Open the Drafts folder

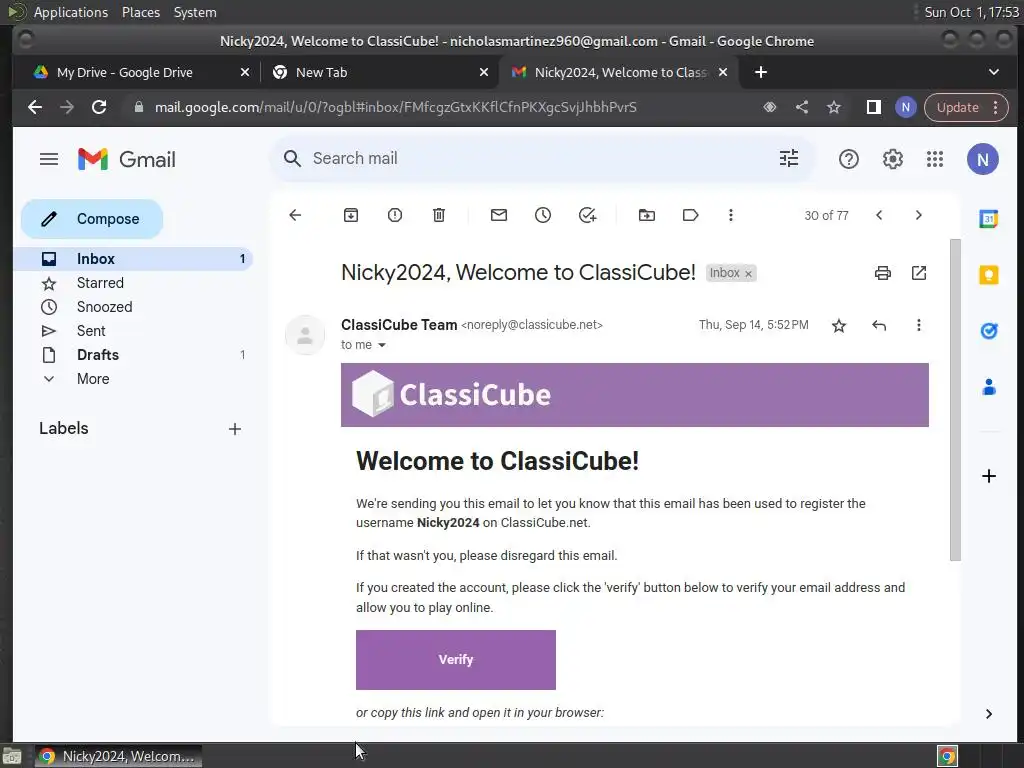(133, 355)
